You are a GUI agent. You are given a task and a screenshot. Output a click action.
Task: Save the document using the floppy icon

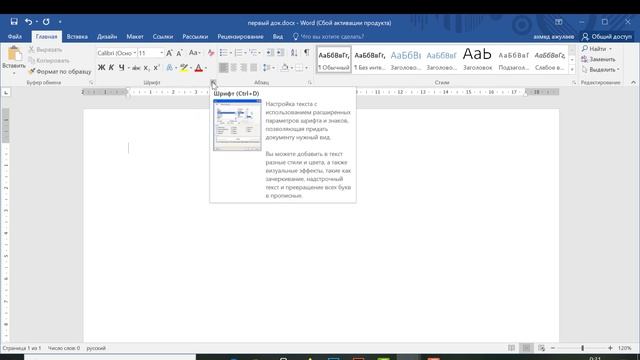click(x=14, y=22)
